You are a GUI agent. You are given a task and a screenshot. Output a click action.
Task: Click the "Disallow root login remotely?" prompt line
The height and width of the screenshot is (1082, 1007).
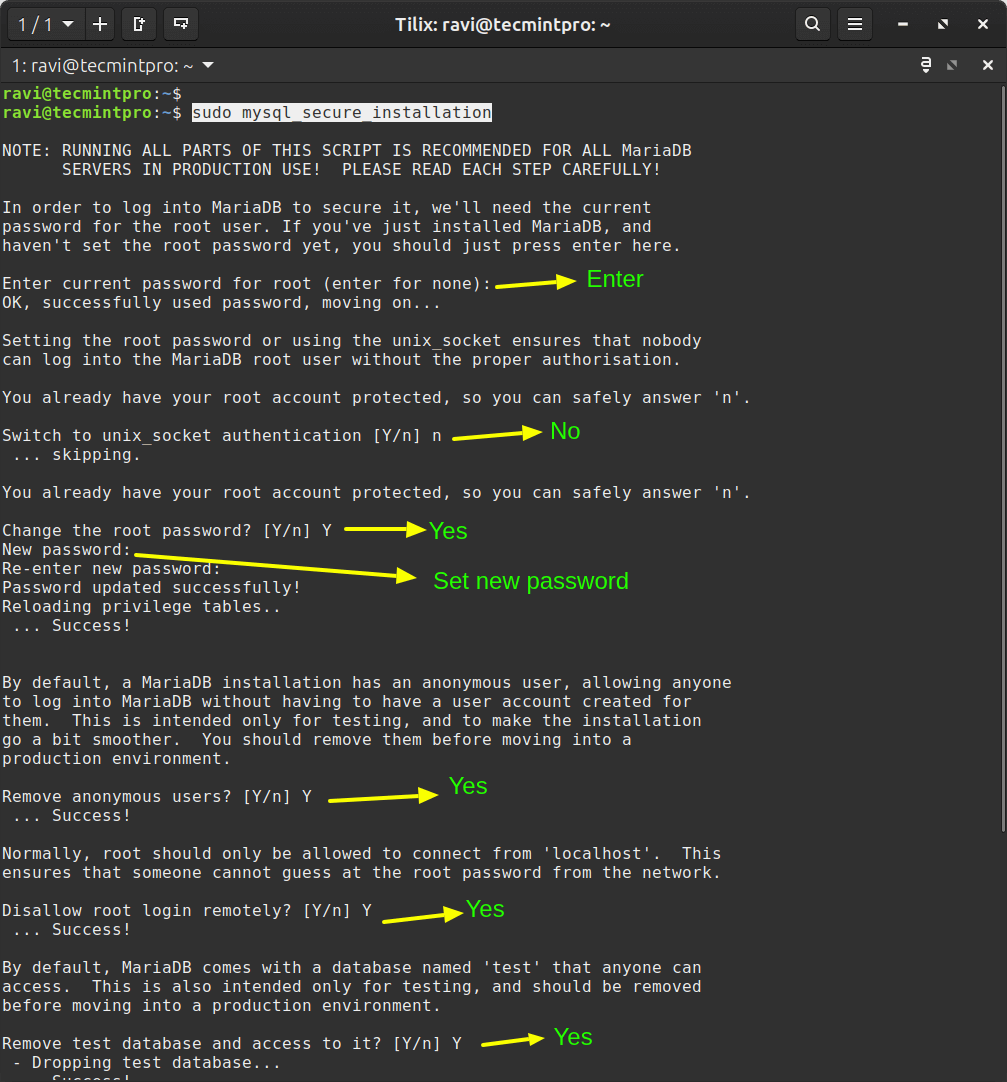pos(186,911)
